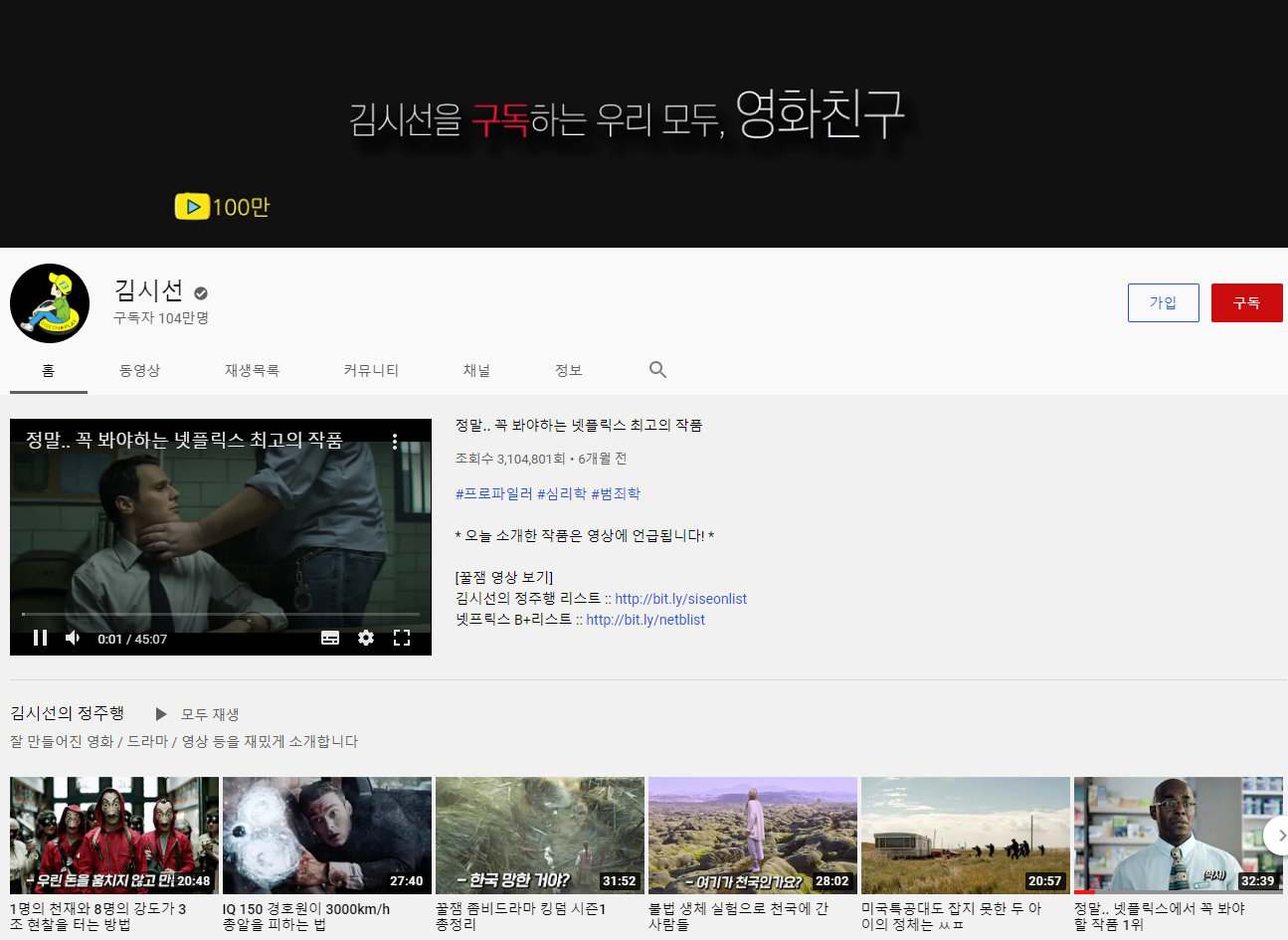Open the bit.ly/siseonlist link
Viewport: 1288px width, 940px height.
point(680,599)
